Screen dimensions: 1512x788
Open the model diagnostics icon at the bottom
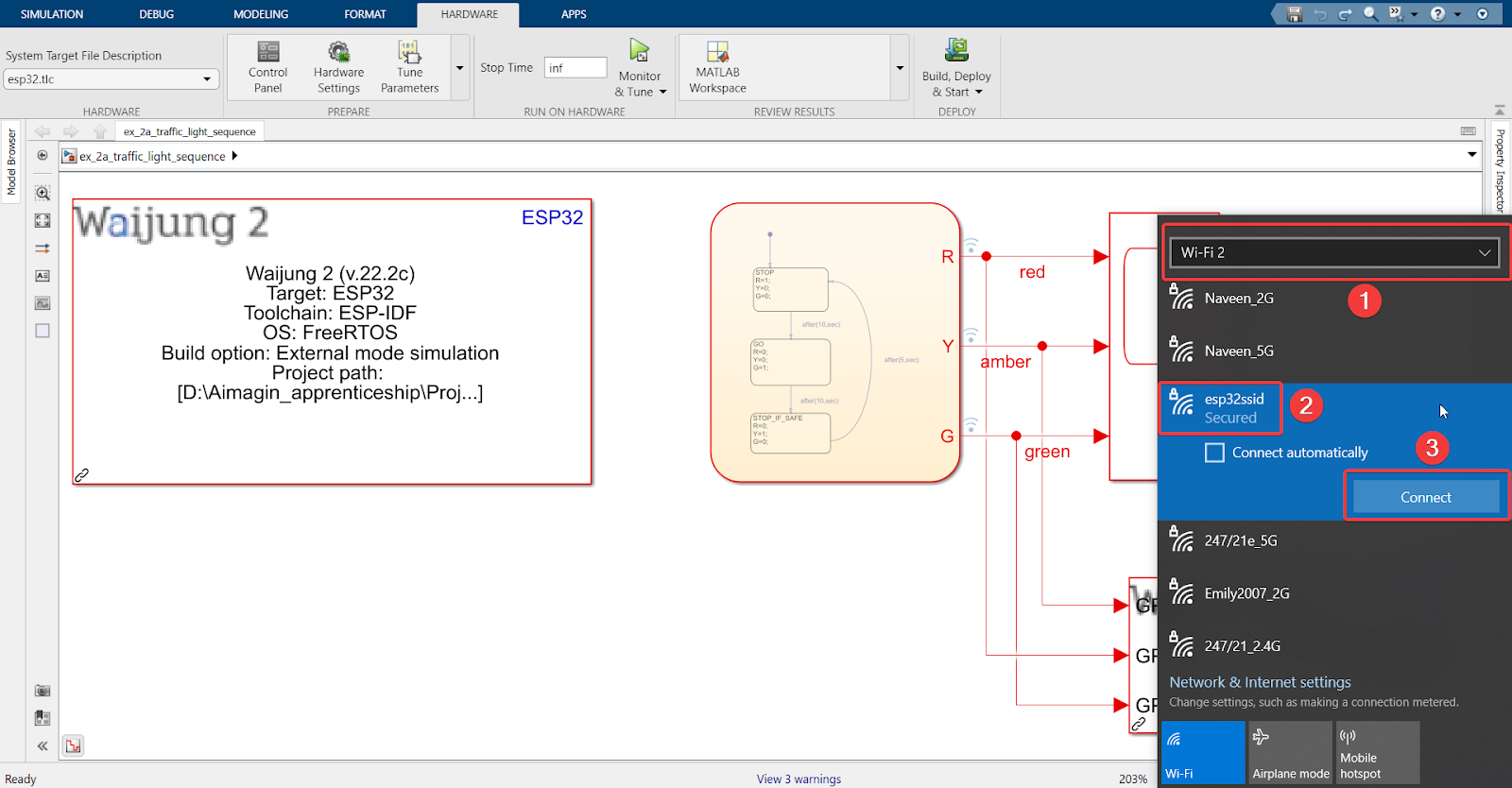[74, 745]
